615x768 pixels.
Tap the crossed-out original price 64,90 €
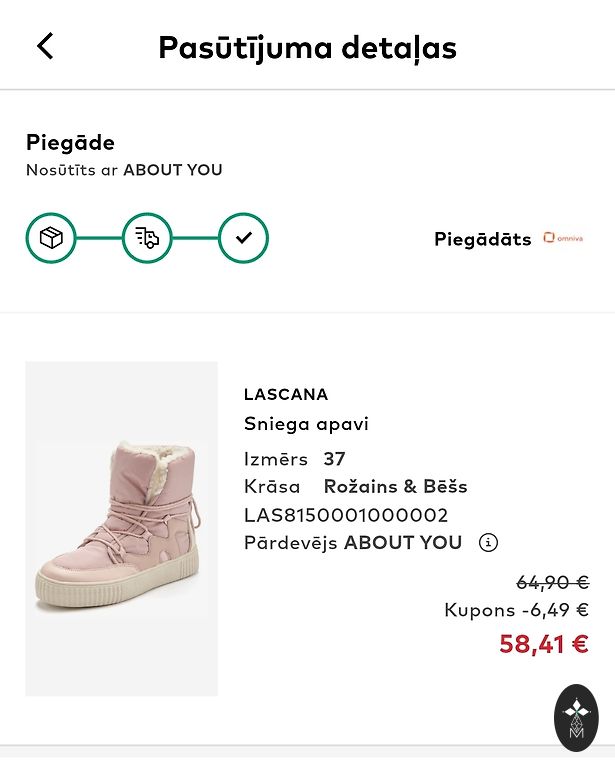click(552, 582)
